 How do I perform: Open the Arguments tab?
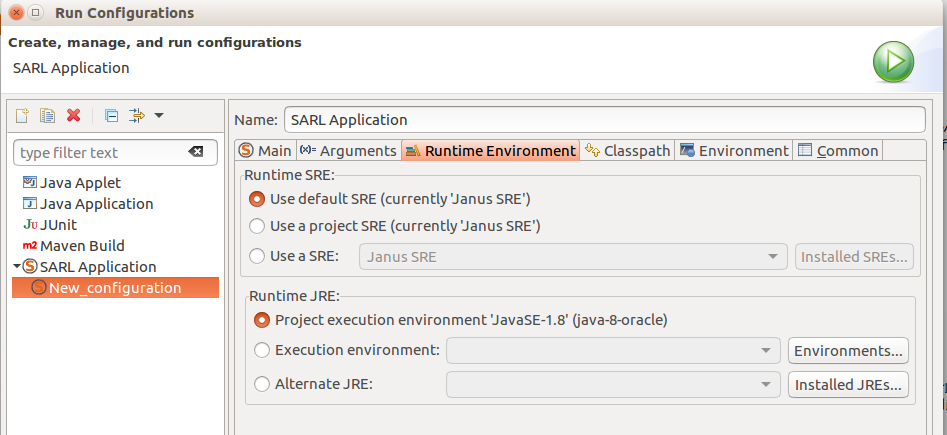(348, 150)
